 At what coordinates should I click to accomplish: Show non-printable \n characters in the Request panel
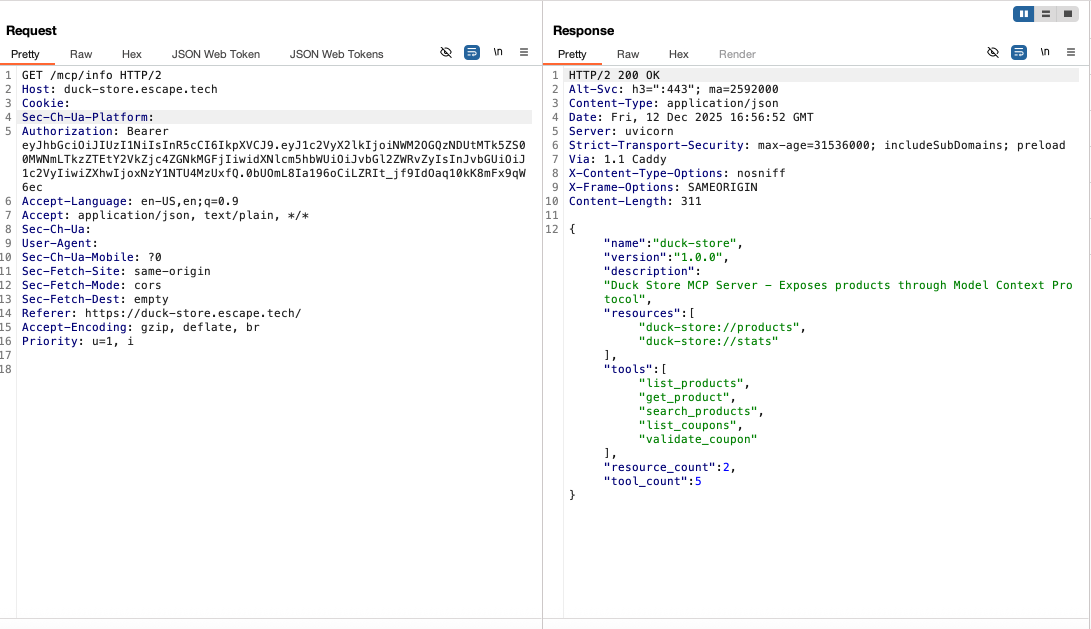(498, 52)
